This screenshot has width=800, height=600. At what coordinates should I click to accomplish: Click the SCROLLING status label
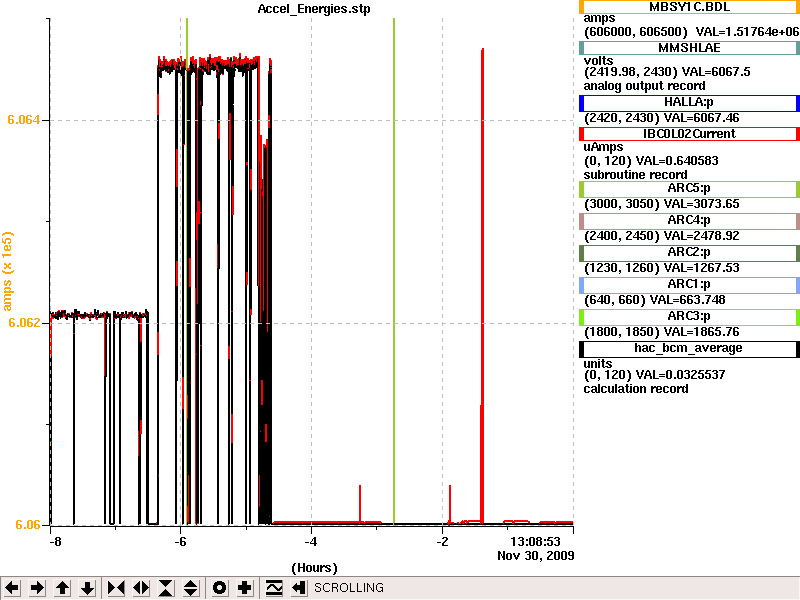pyautogui.click(x=348, y=588)
